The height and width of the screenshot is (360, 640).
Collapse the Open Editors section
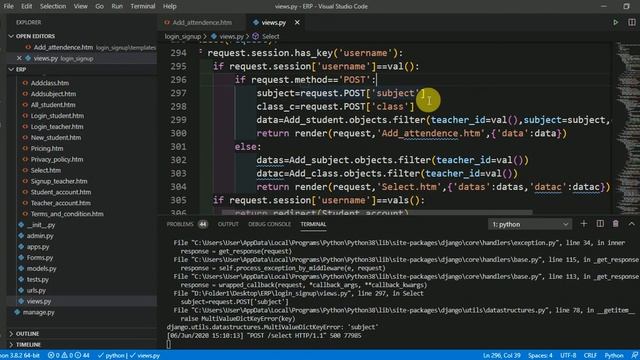[x=11, y=36]
